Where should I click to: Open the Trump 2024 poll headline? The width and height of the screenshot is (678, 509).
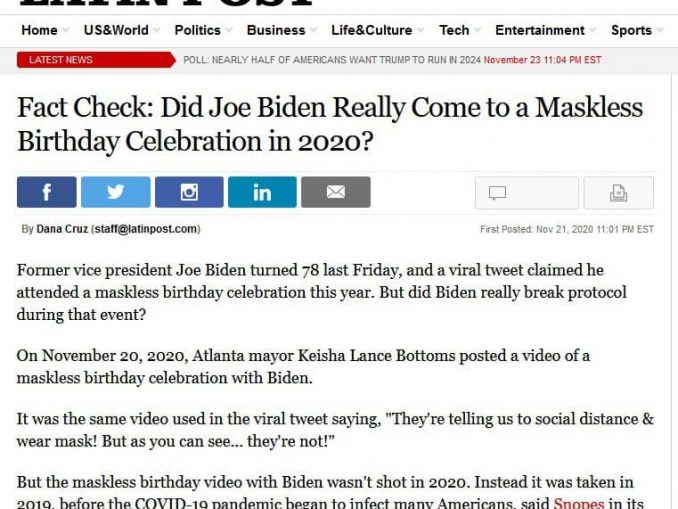point(332,60)
